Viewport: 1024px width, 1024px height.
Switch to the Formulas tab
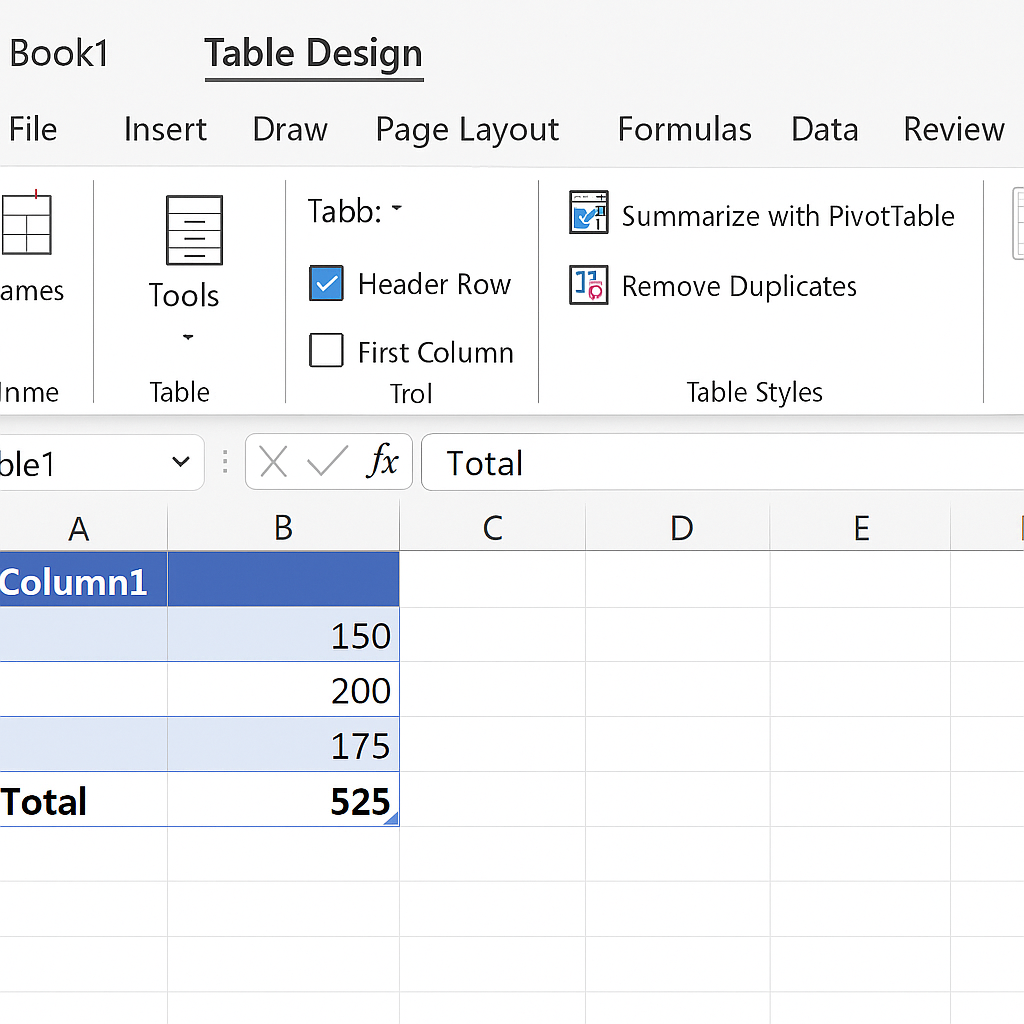coord(684,129)
